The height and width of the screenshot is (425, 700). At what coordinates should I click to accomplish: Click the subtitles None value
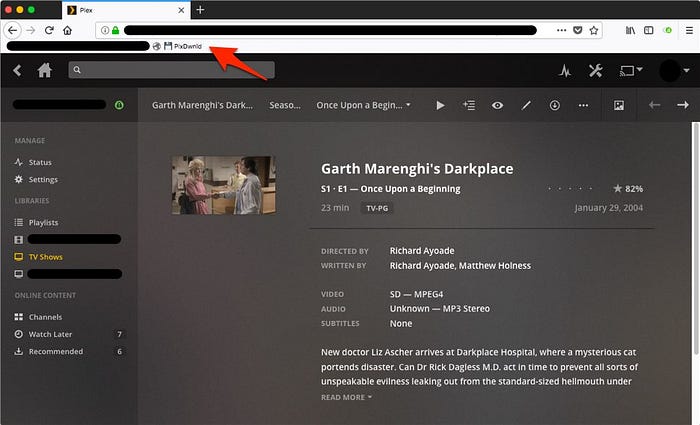point(401,324)
